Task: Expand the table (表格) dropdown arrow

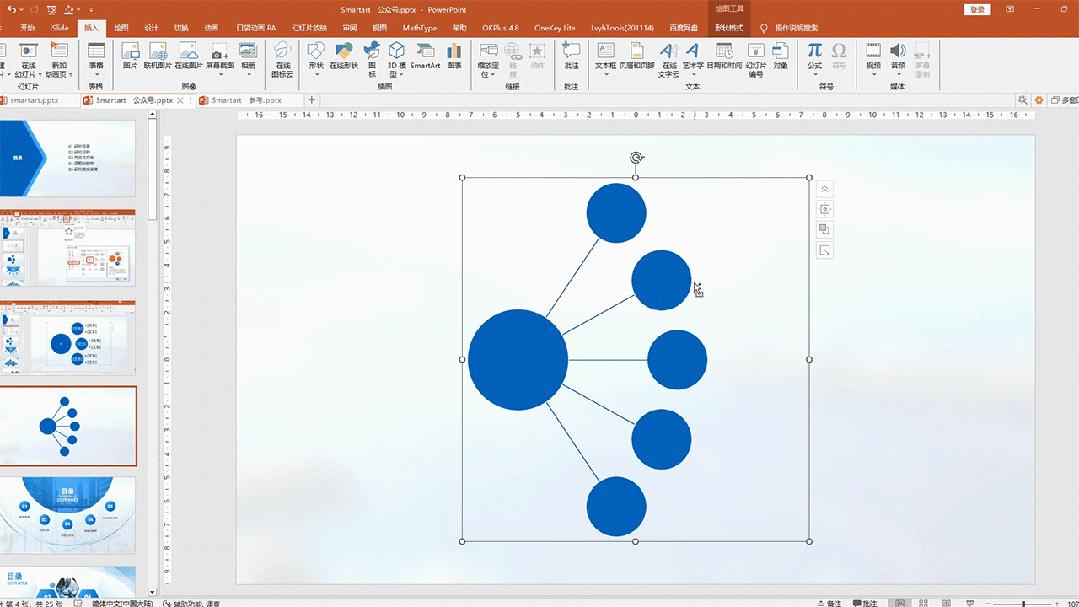Action: pos(96,74)
